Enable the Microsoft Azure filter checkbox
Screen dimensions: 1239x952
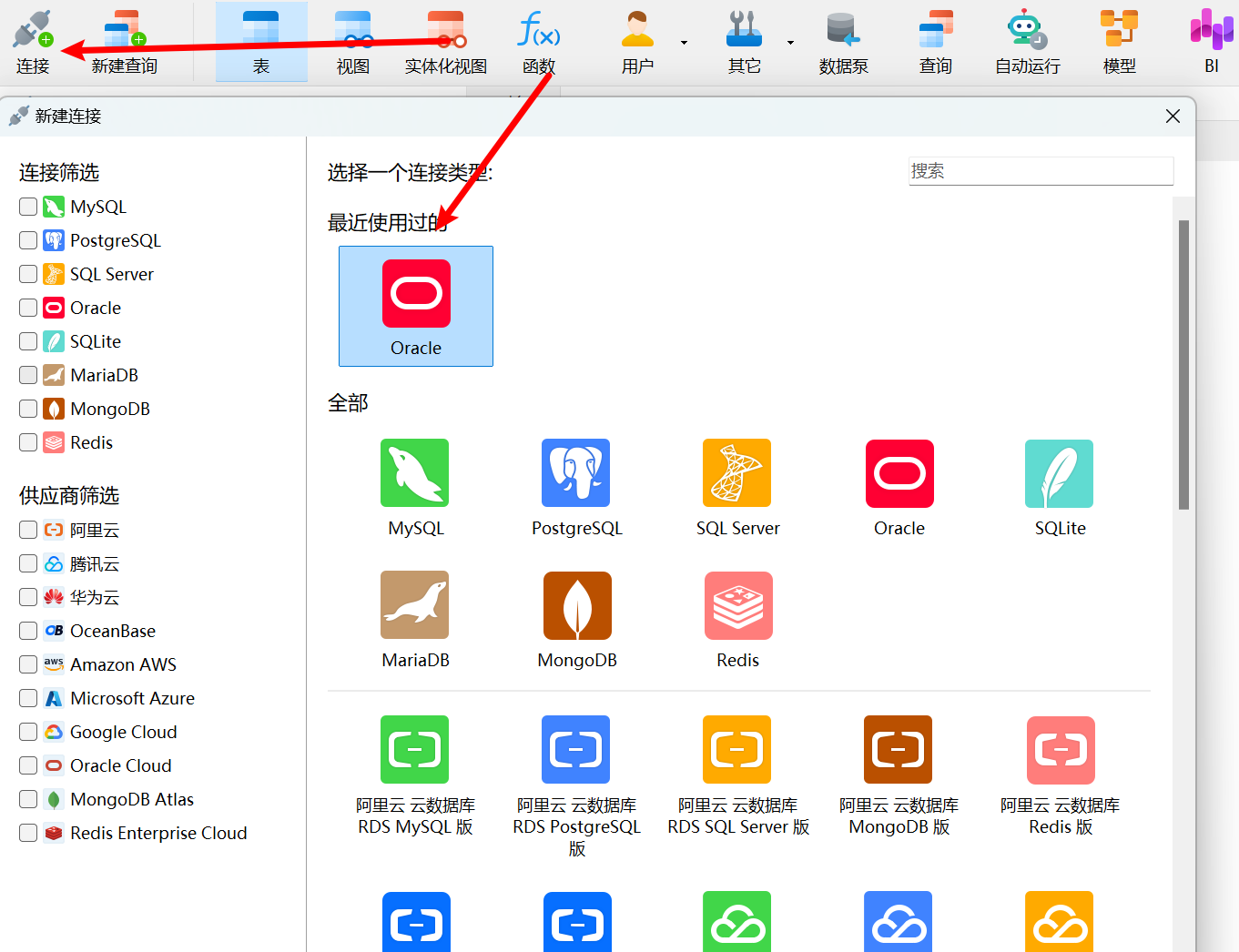[28, 698]
